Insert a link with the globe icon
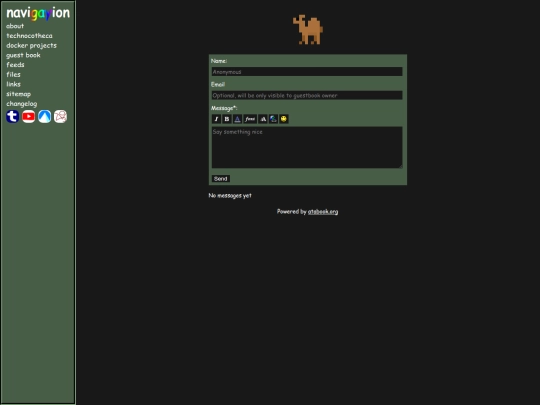The image size is (540, 405). pos(273,119)
